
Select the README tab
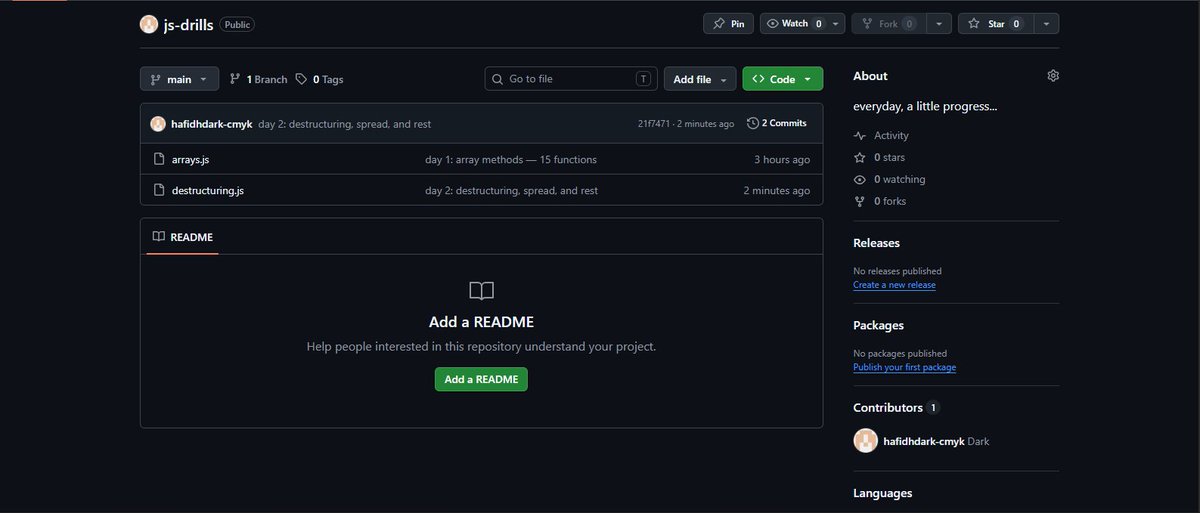182,237
